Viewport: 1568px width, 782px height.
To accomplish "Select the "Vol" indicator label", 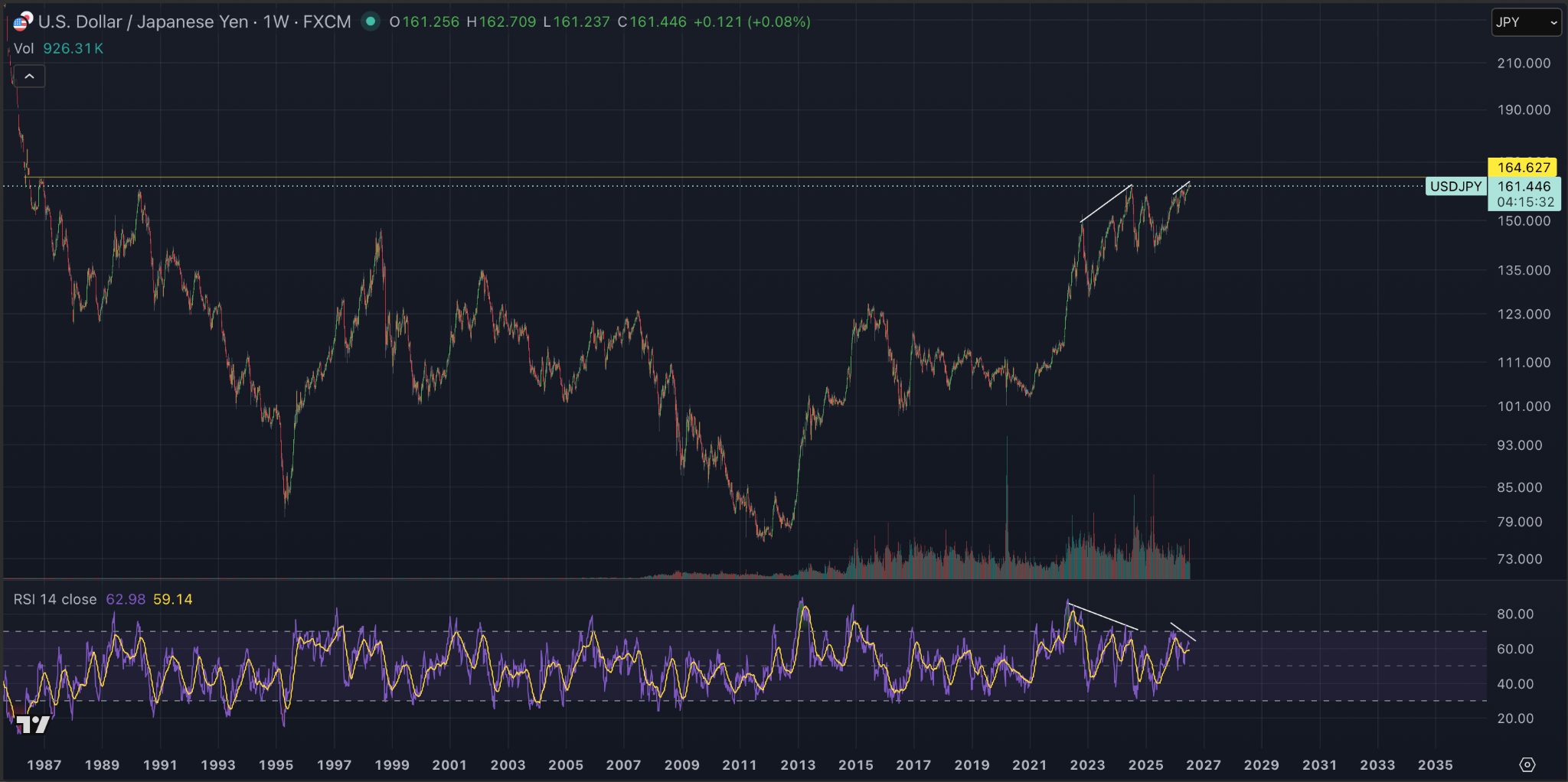I will point(24,48).
